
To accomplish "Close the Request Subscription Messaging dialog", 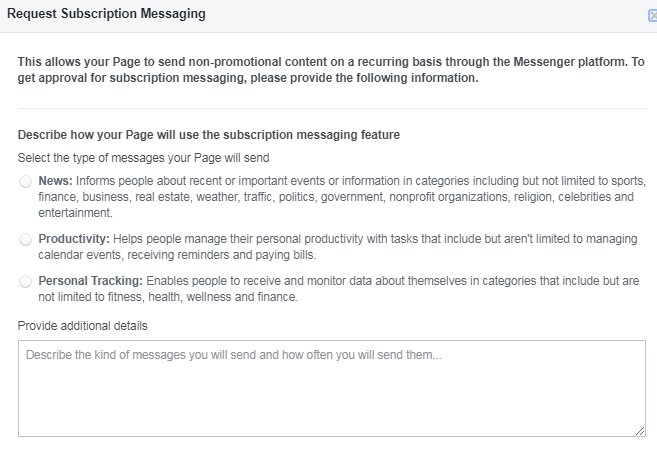I will coord(652,15).
